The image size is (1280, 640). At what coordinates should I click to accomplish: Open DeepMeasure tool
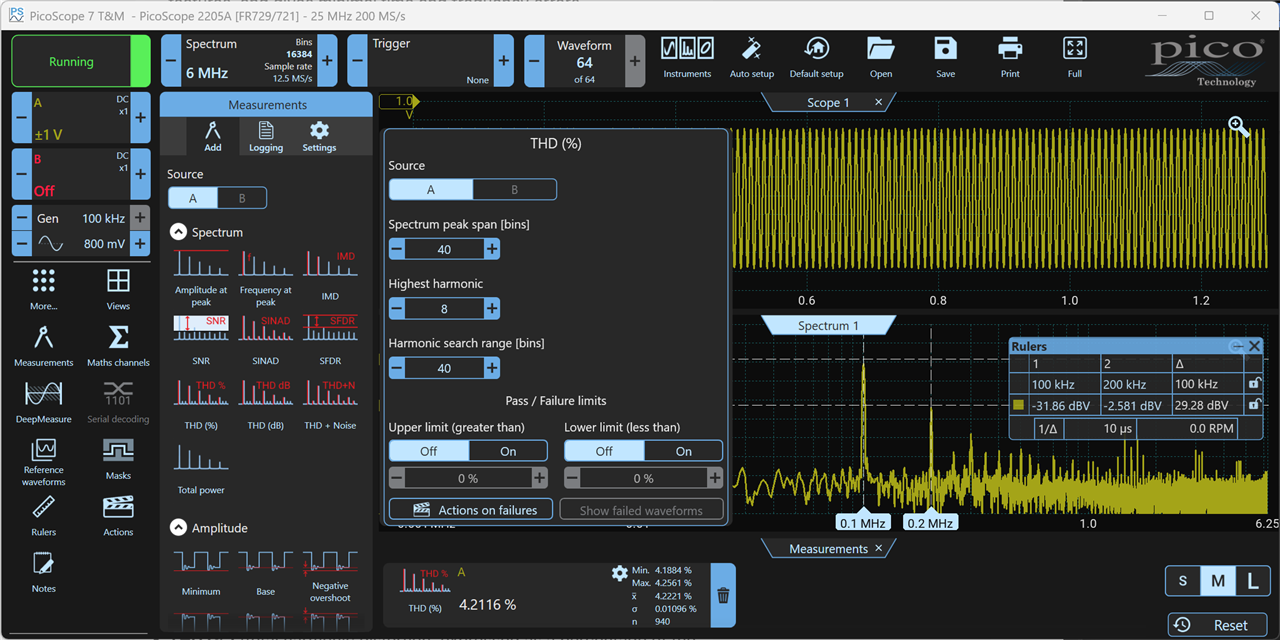(44, 402)
